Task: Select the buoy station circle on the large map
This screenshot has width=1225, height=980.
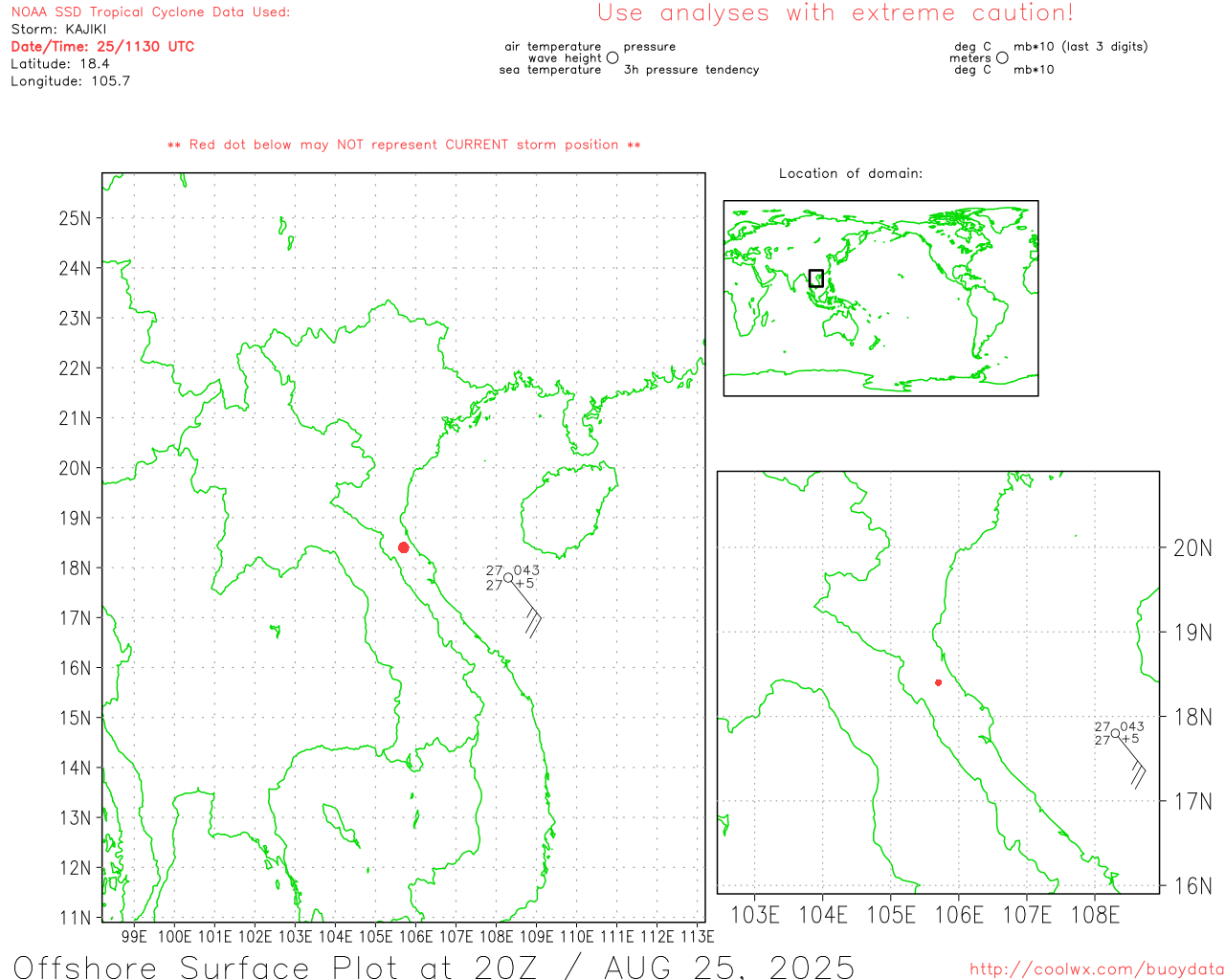Action: pos(508,577)
